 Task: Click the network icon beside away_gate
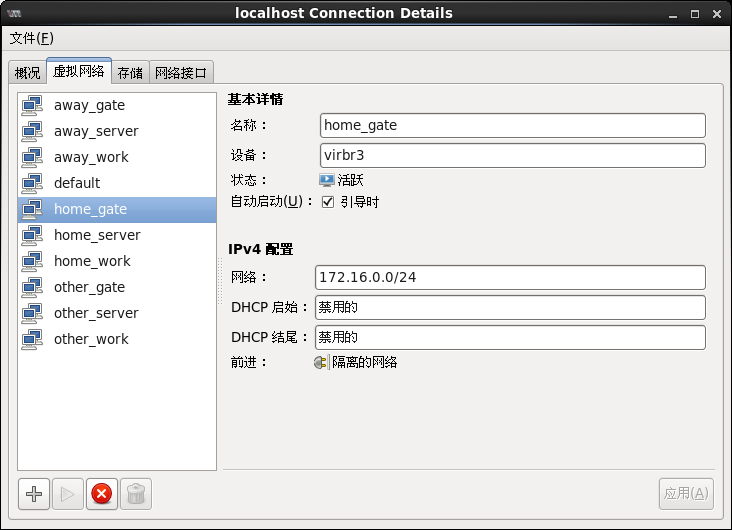(x=32, y=105)
